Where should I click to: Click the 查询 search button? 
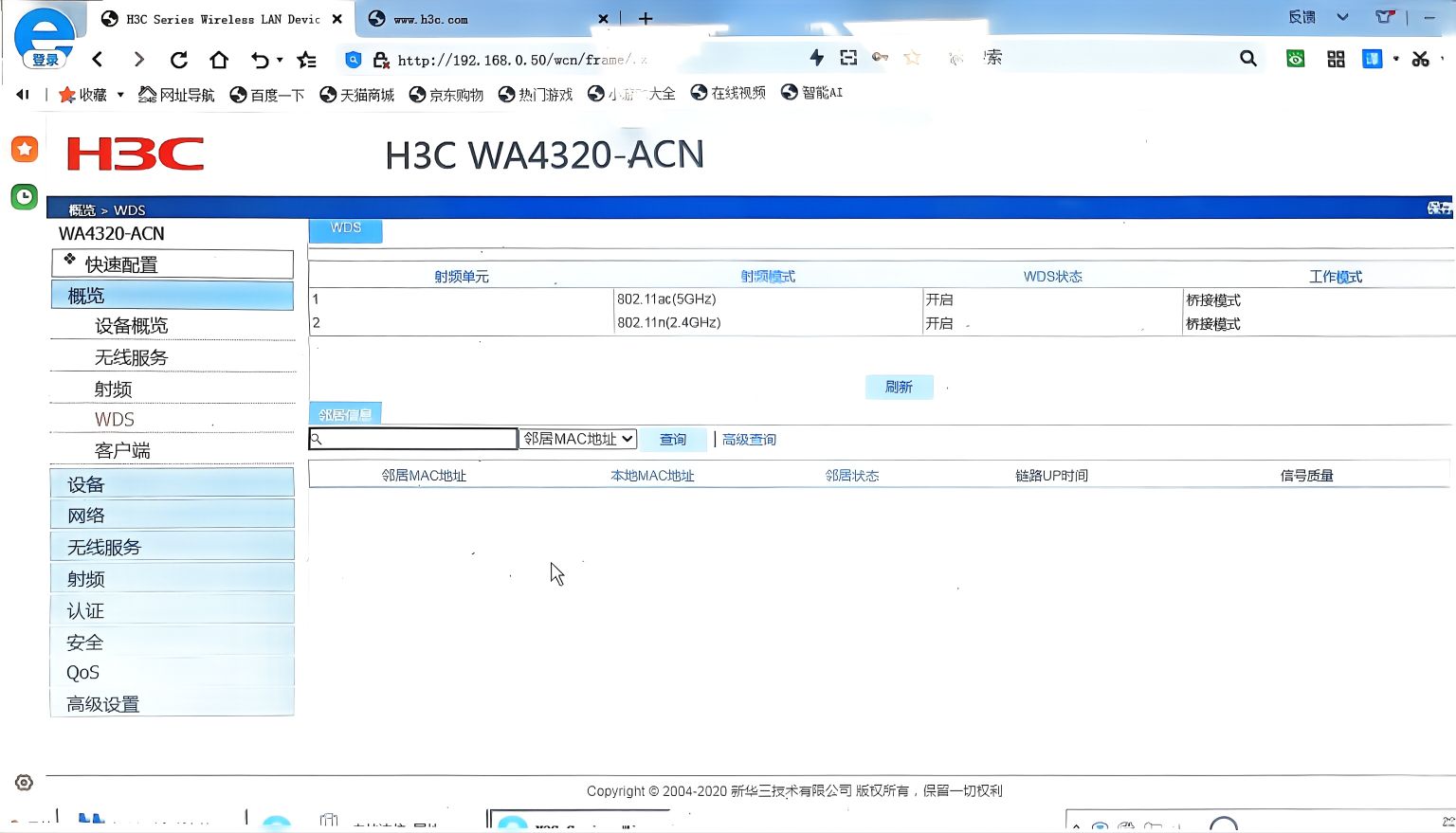point(673,439)
